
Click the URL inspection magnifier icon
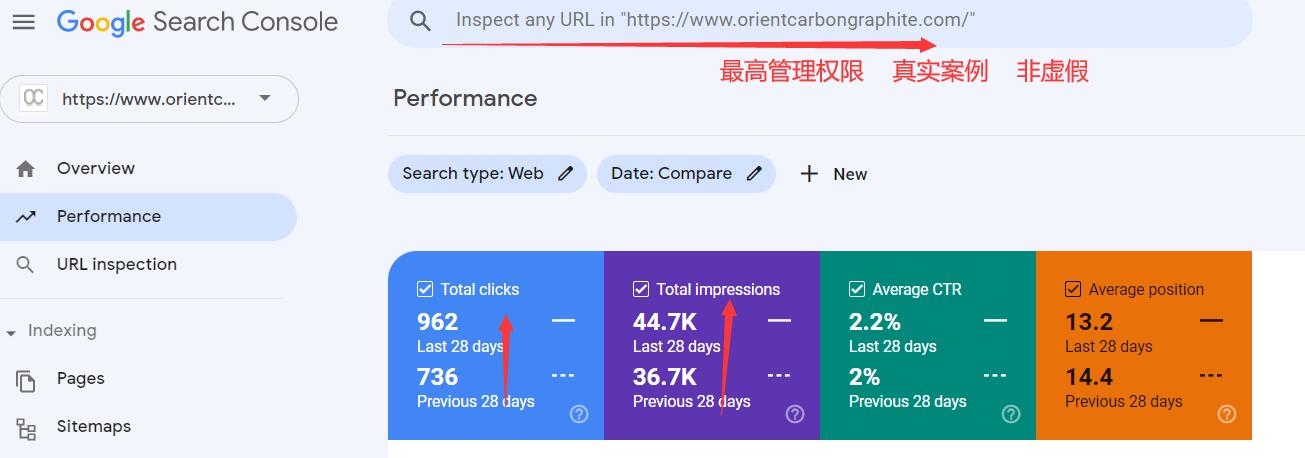point(26,265)
